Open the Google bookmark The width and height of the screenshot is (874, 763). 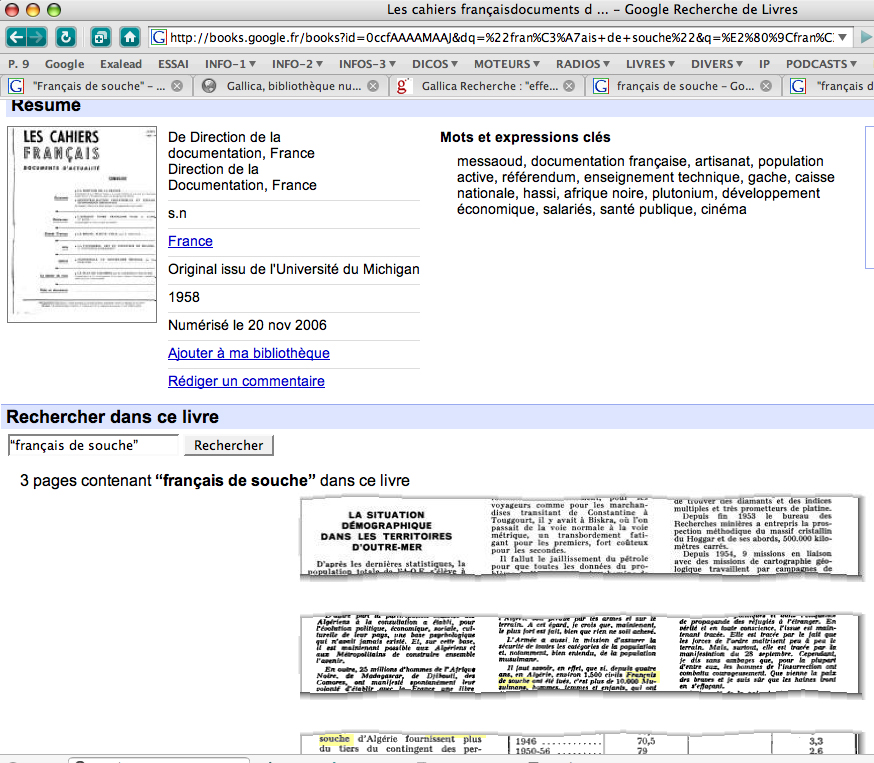click(x=65, y=64)
